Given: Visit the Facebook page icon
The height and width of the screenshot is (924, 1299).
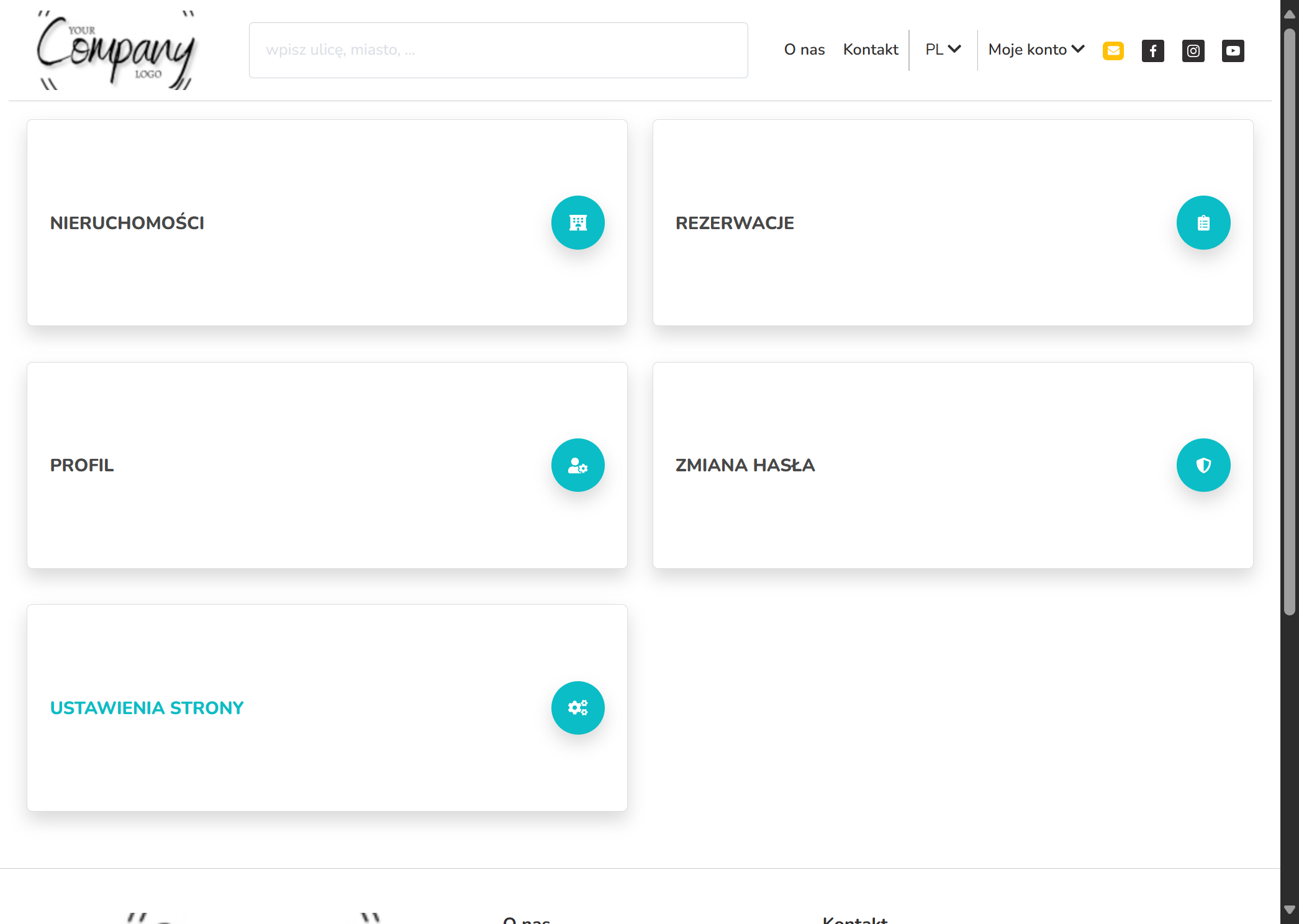Looking at the screenshot, I should pyautogui.click(x=1153, y=51).
